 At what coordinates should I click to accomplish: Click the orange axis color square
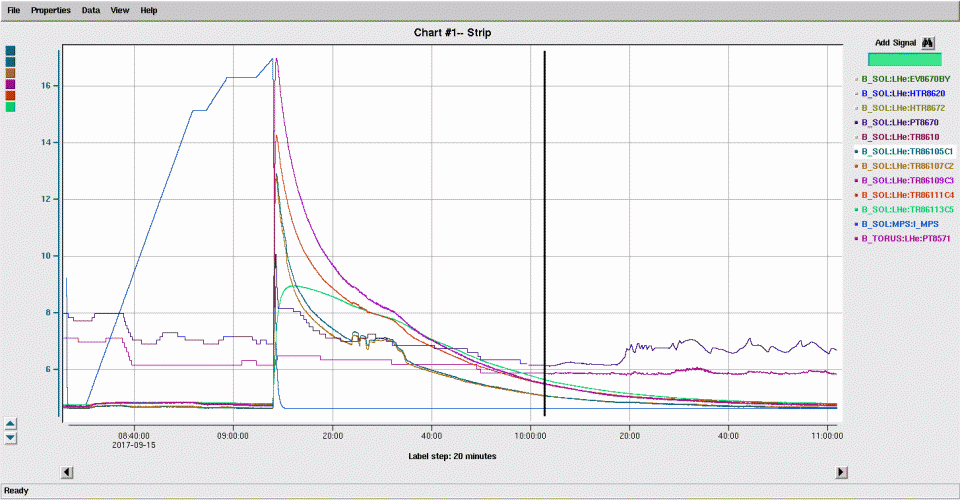(10, 95)
